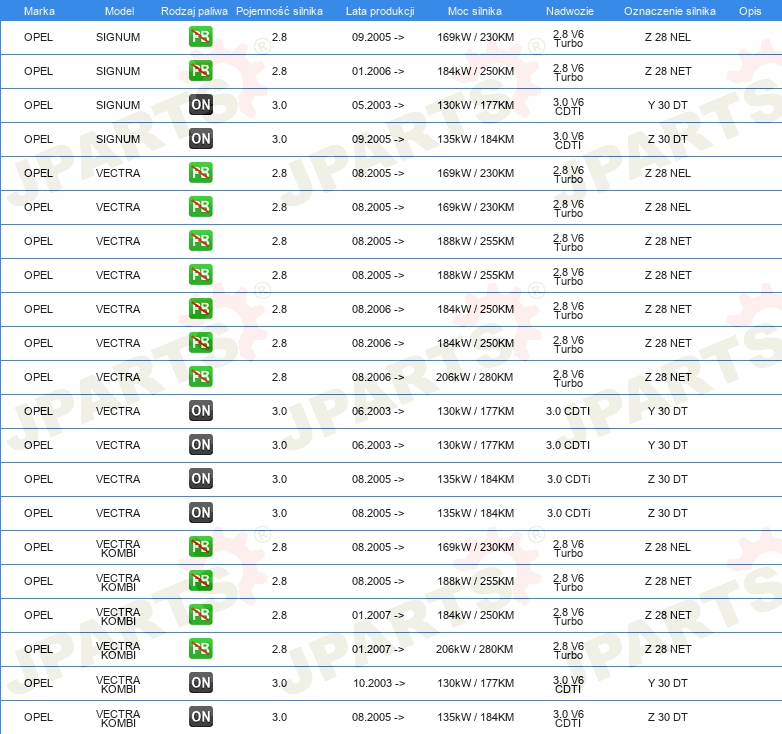Click petrol fuel icon in SIGNUM 184kW row
782x734 pixels.
pyautogui.click(x=200, y=71)
